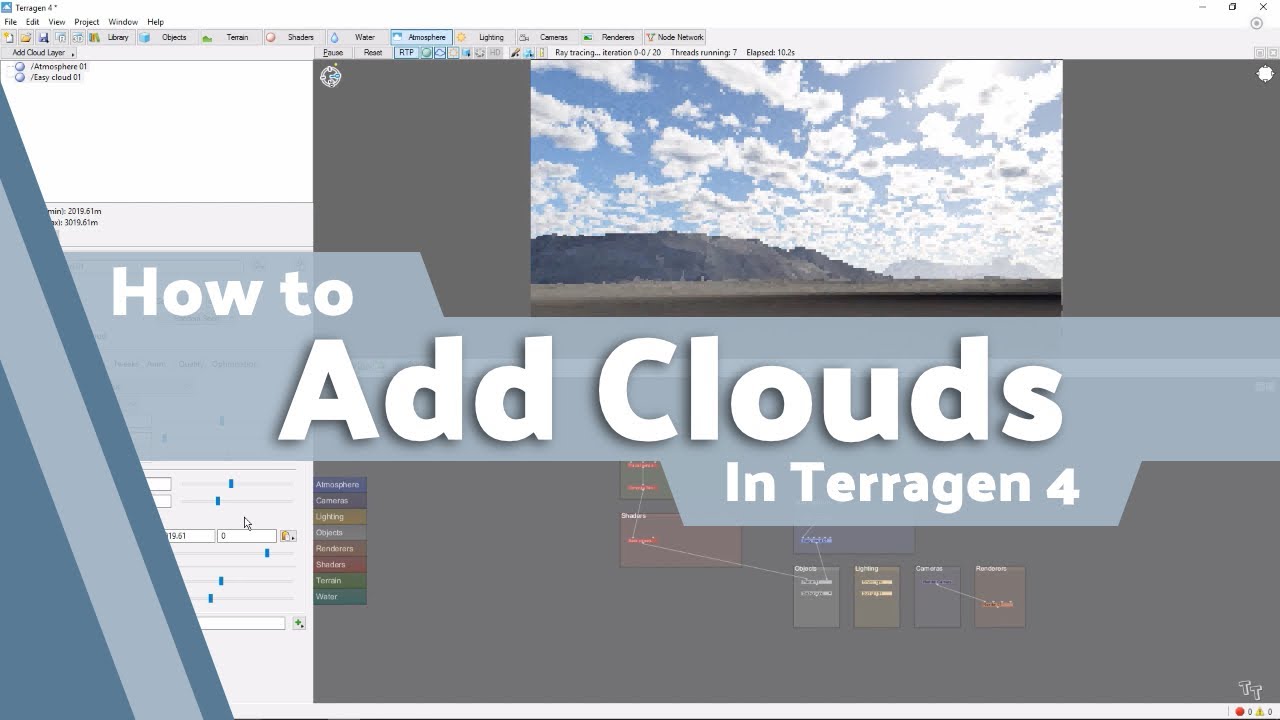Toggle the sun icon in preview toolbar

point(453,52)
